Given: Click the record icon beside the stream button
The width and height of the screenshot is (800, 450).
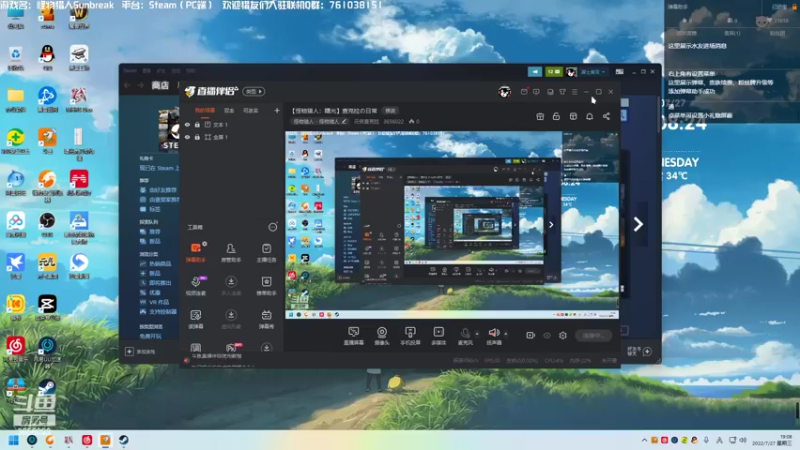Looking at the screenshot, I should point(531,335).
